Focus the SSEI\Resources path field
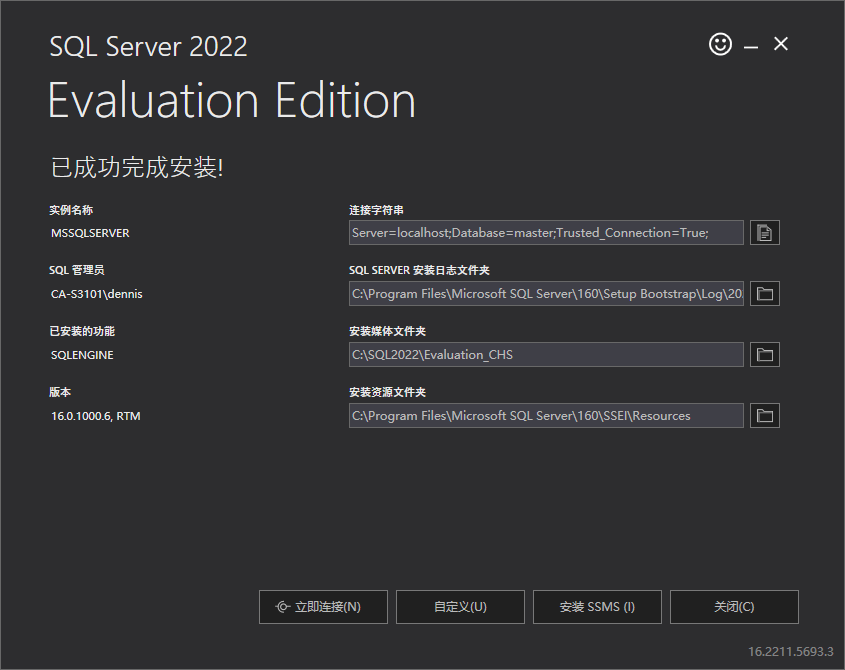The height and width of the screenshot is (670, 845). 545,416
